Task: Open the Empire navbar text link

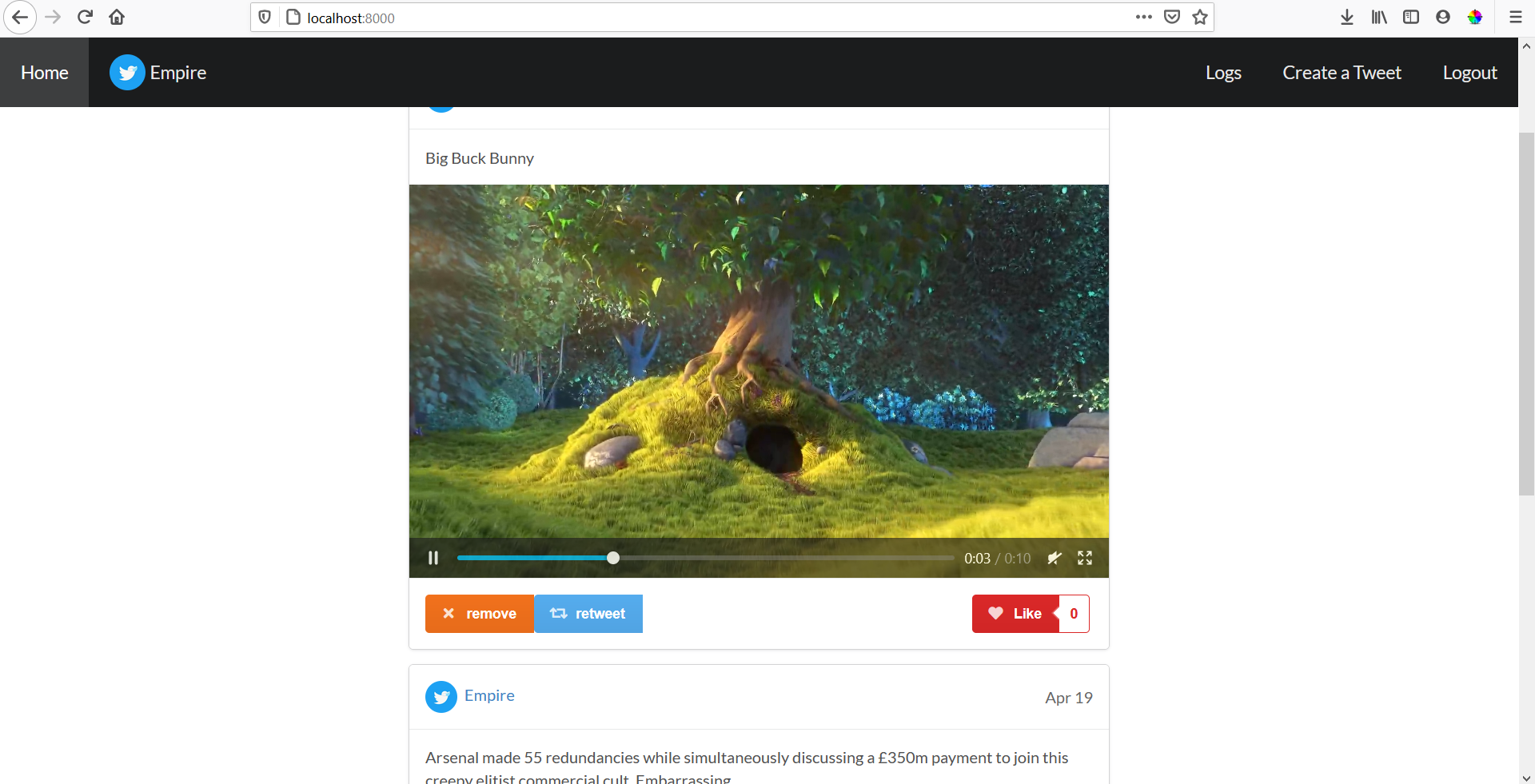Action: tap(178, 73)
